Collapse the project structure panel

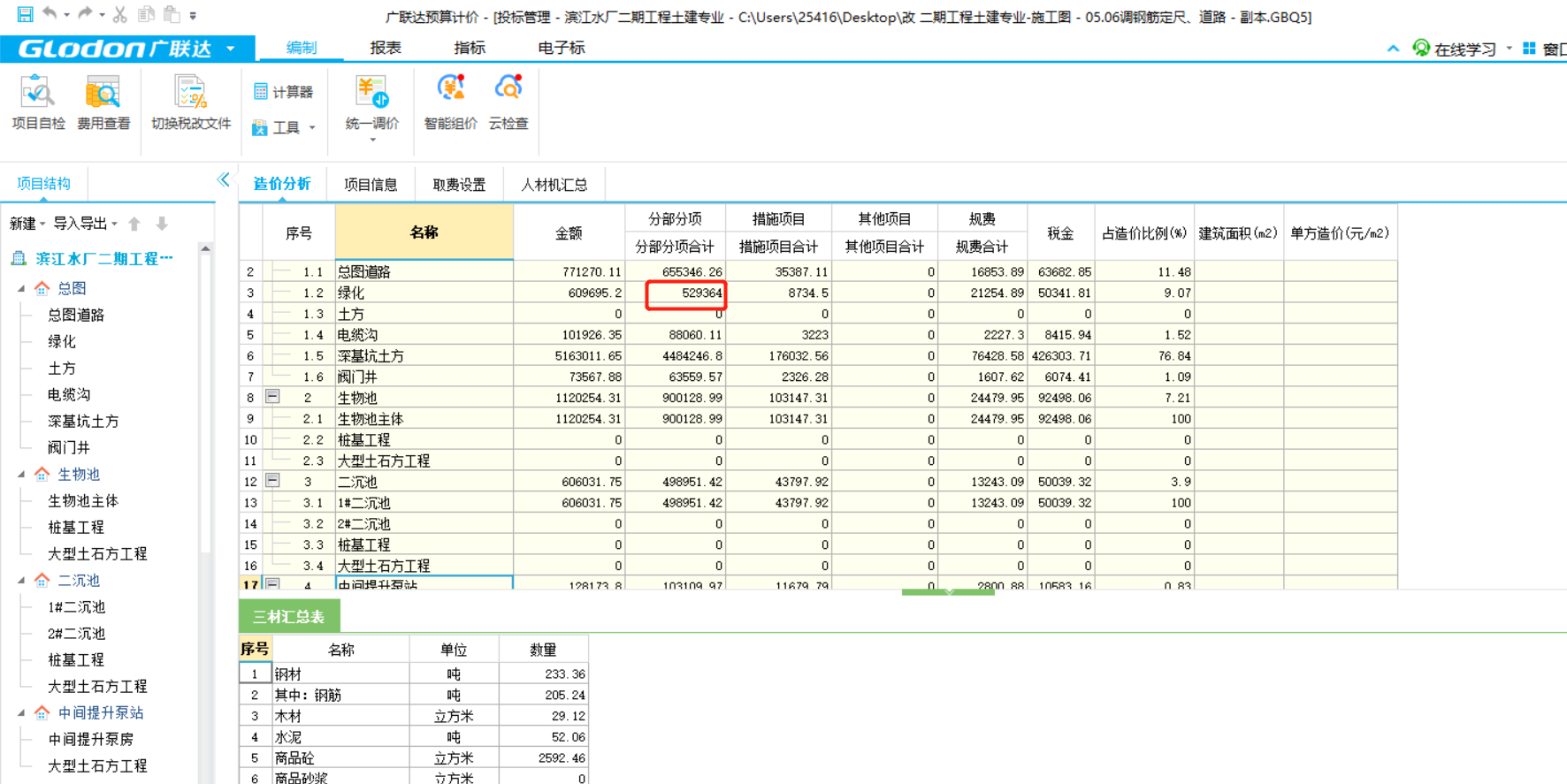point(224,180)
